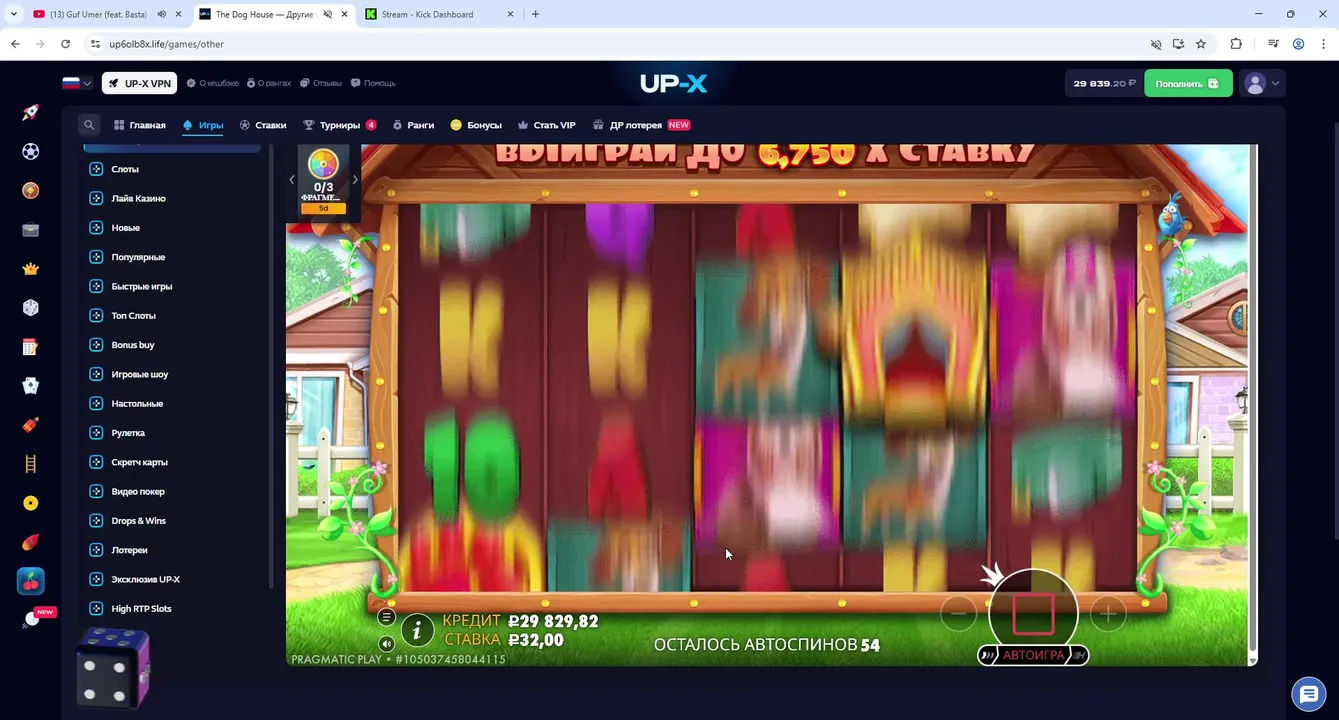
Task: Open the Бонусы tab
Action: [476, 125]
